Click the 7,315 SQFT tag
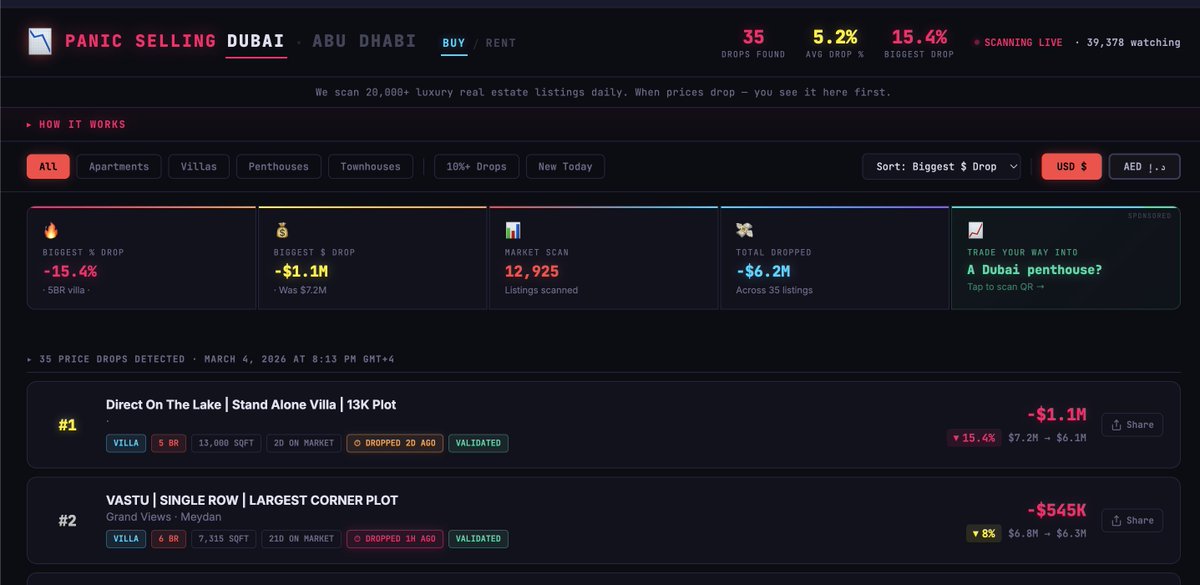The height and width of the screenshot is (585, 1200). click(223, 539)
